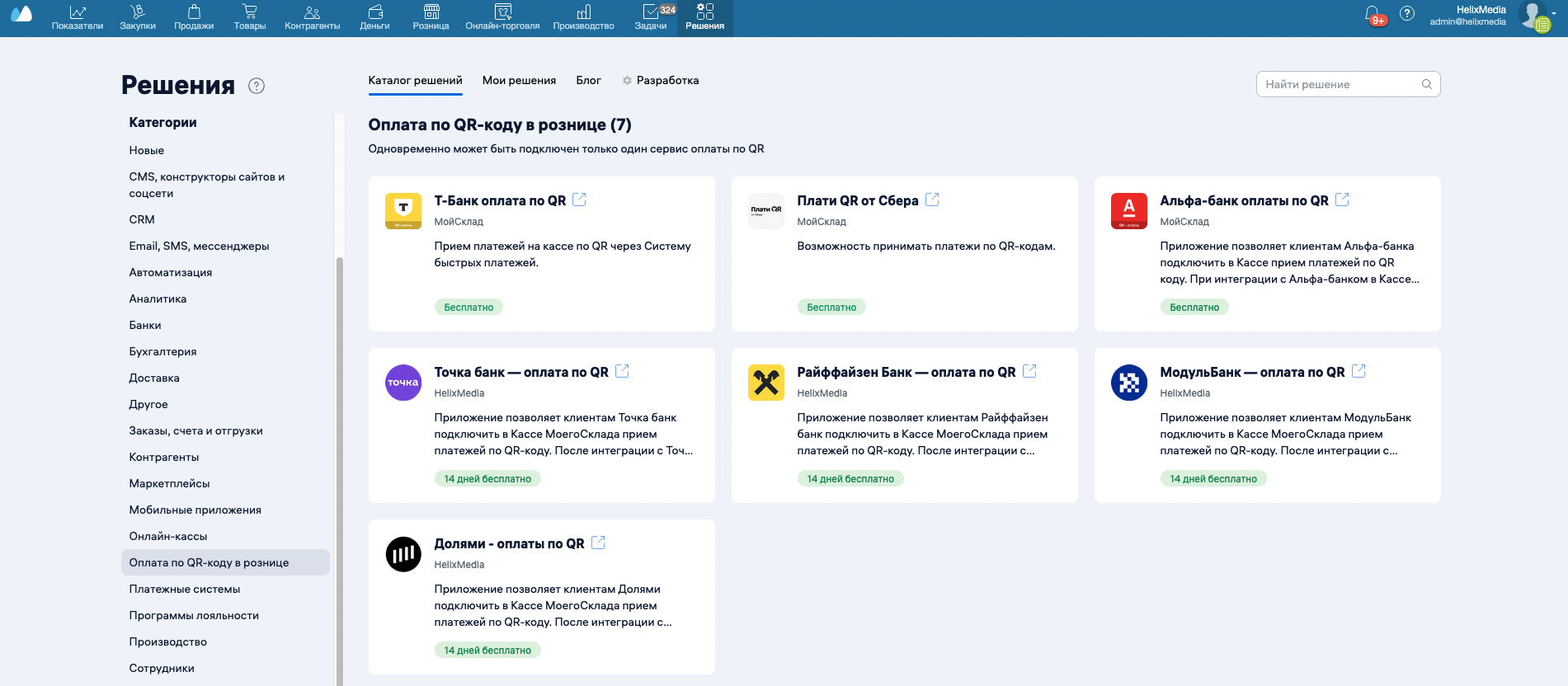Open Точка банк — оплата по QR title
The height and width of the screenshot is (686, 1568).
click(521, 372)
